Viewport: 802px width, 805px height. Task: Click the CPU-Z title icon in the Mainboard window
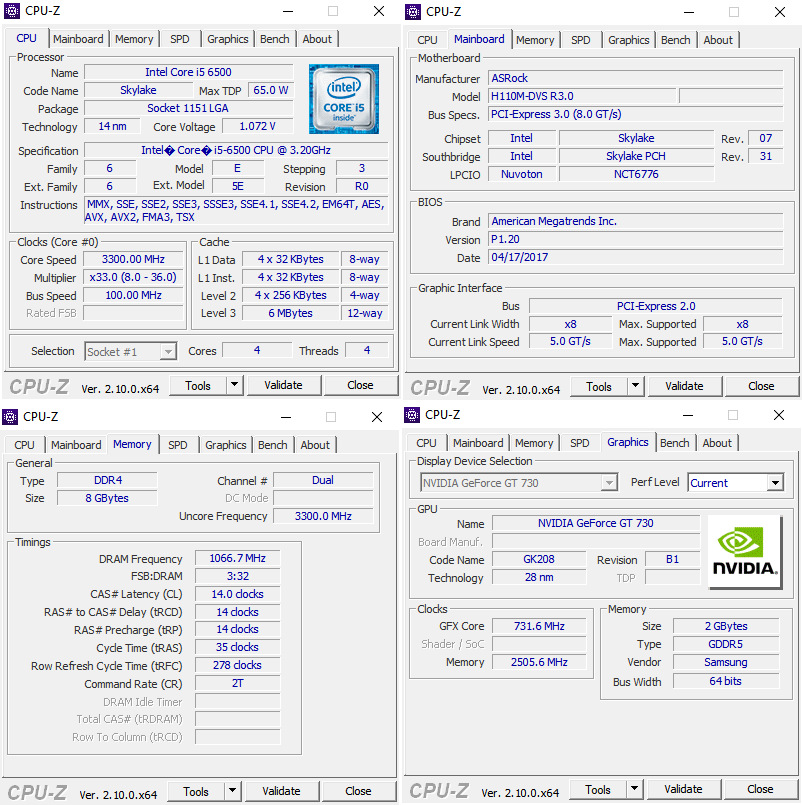click(x=413, y=12)
